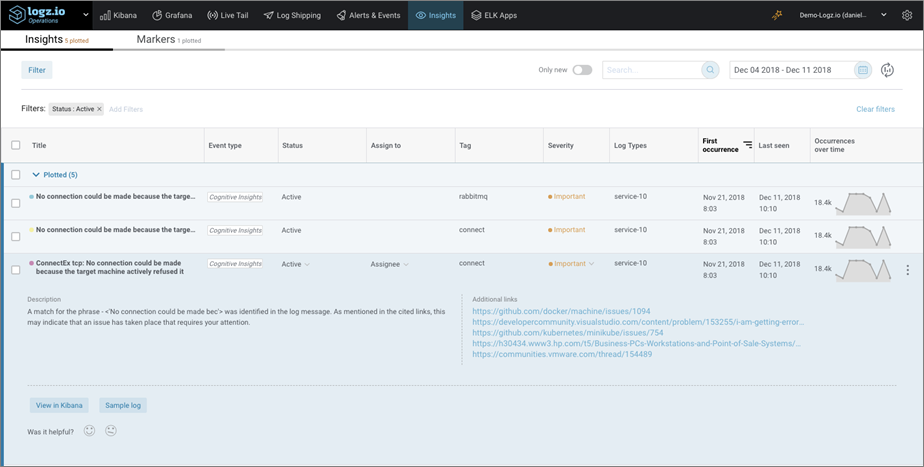Switch to the Markers tab
Viewport: 924px width, 467px height.
pos(169,40)
